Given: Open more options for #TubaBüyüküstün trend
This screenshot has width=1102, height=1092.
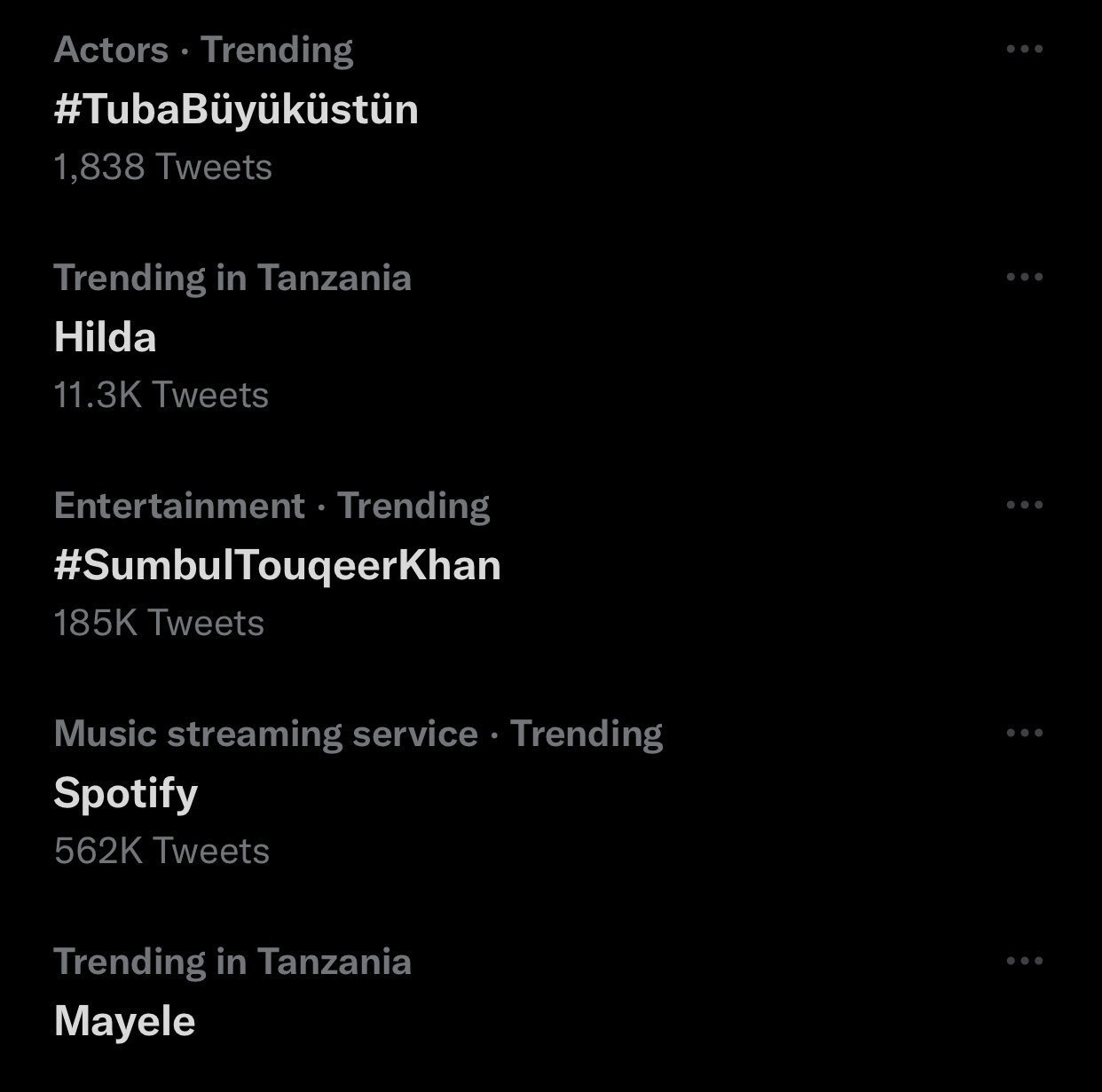Looking at the screenshot, I should coord(1024,50).
